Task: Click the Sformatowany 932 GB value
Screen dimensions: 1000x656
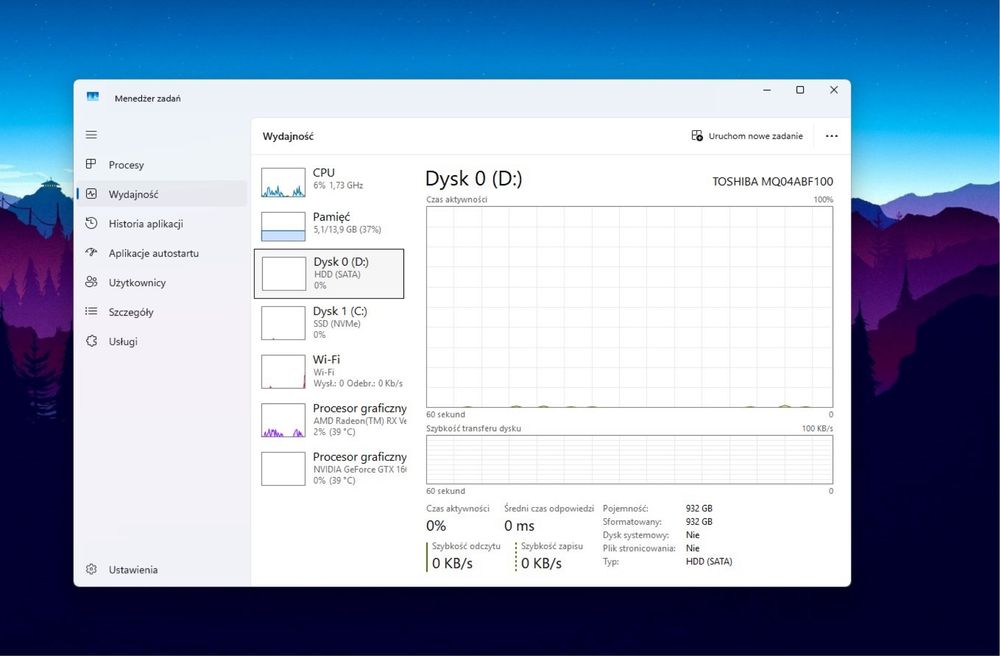Action: (699, 521)
